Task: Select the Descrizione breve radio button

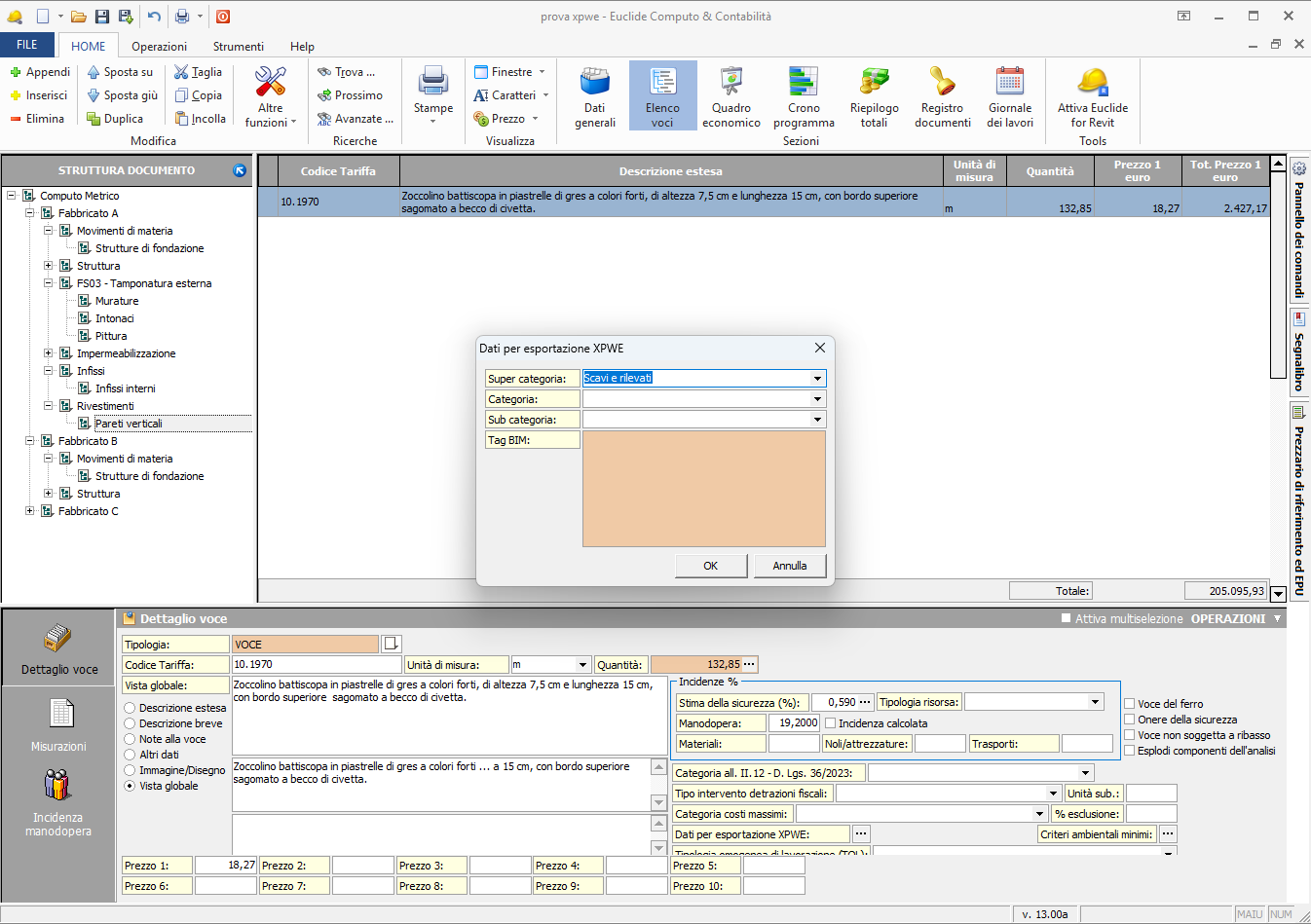Action: pyautogui.click(x=130, y=723)
